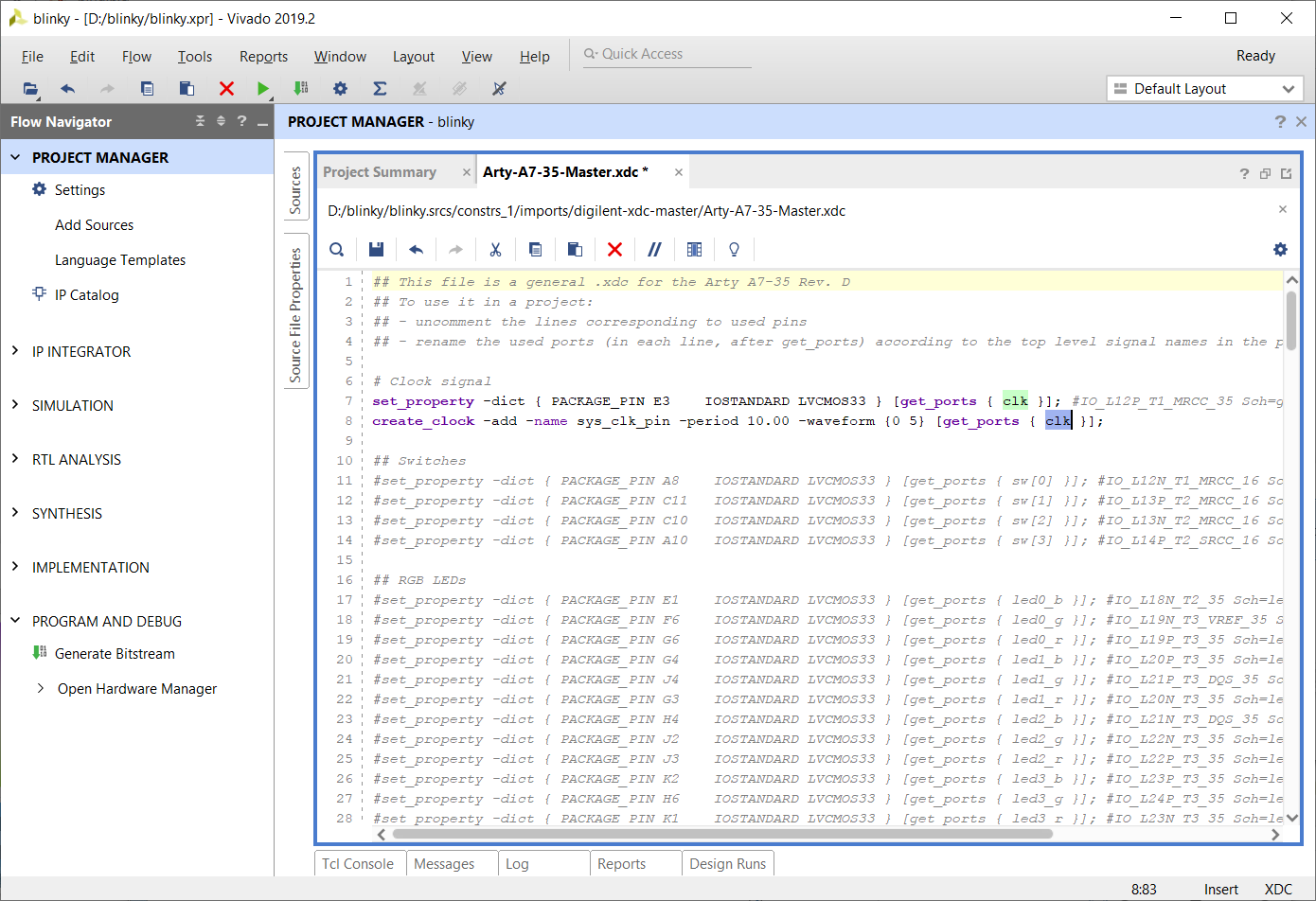Click the Open Project toolbar icon

pos(31,89)
